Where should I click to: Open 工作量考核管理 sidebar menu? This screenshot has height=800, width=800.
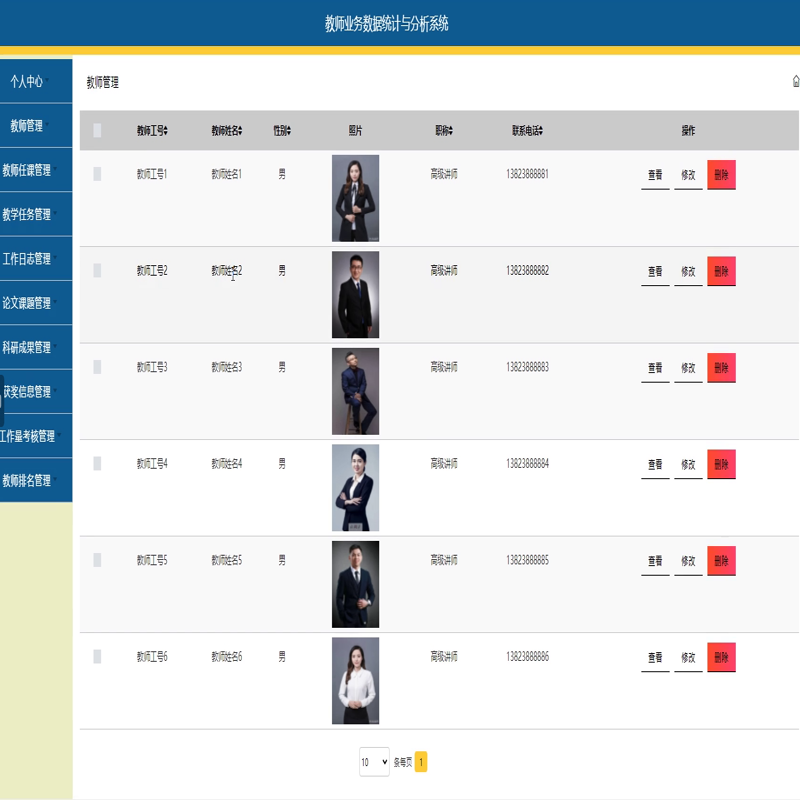click(x=36, y=436)
